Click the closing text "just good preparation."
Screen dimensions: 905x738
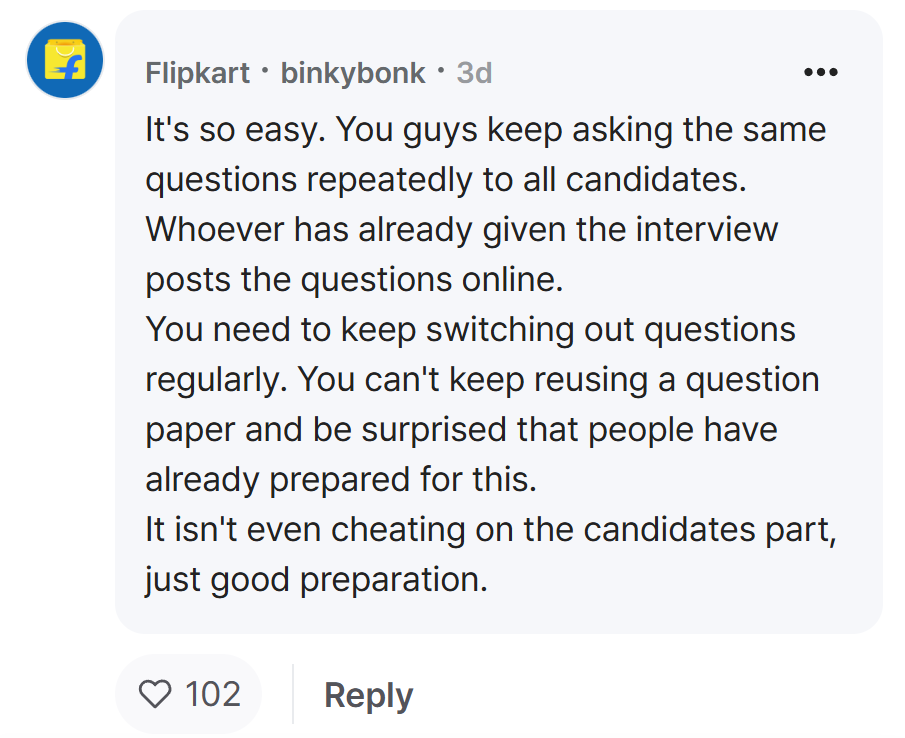[x=316, y=580]
